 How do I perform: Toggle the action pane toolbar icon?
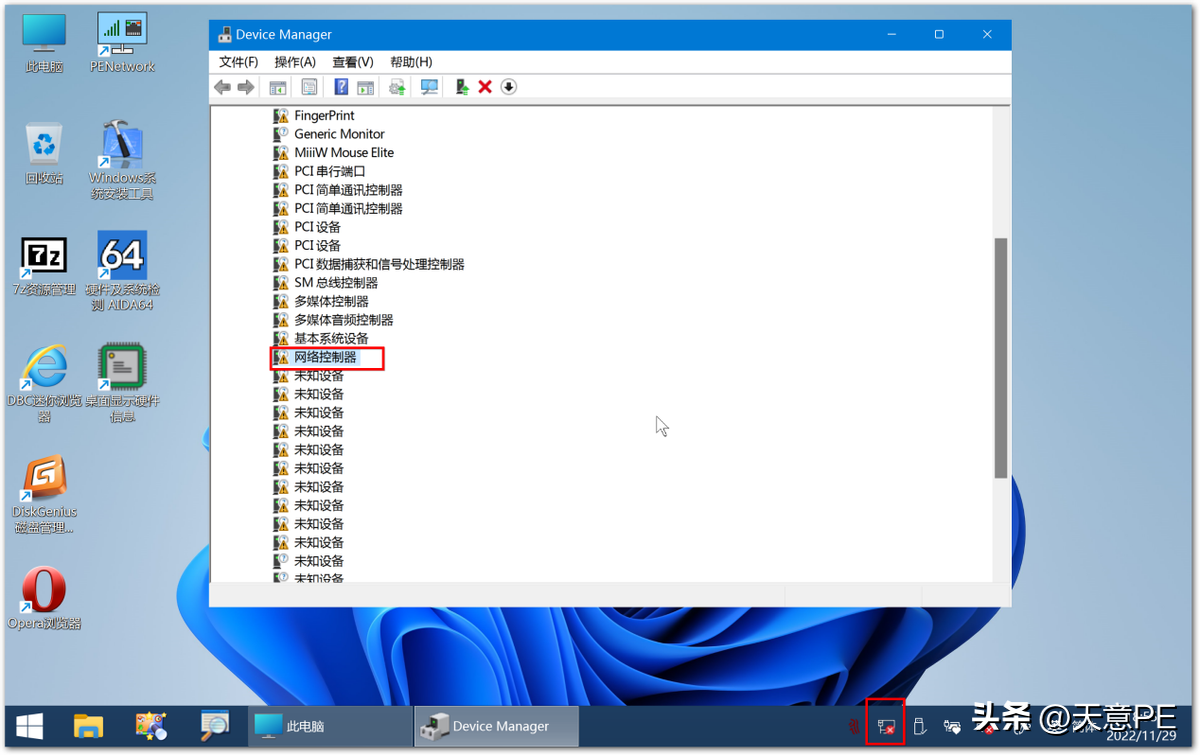[365, 88]
